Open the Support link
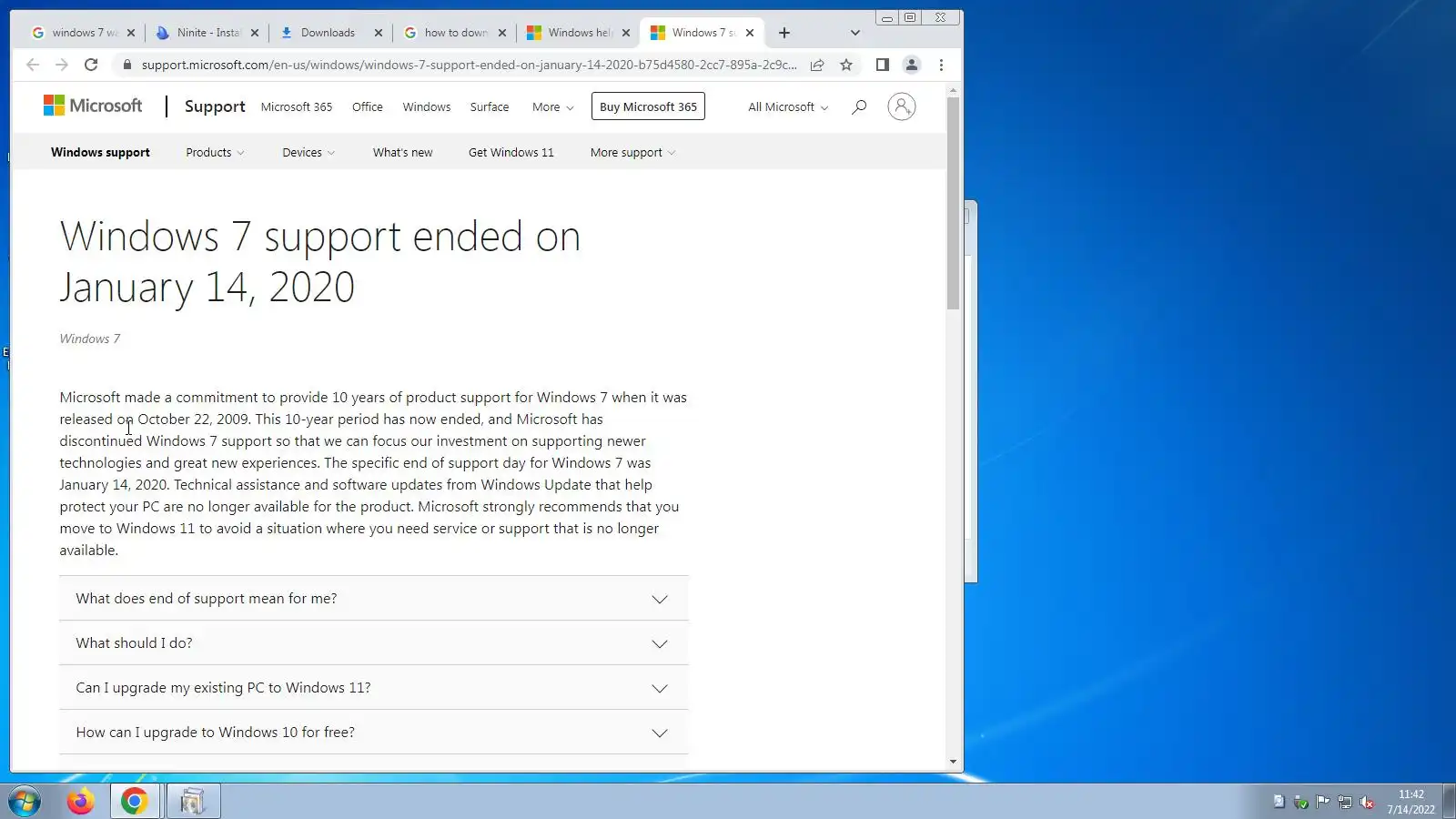Viewport: 1456px width, 819px height. pos(215,106)
